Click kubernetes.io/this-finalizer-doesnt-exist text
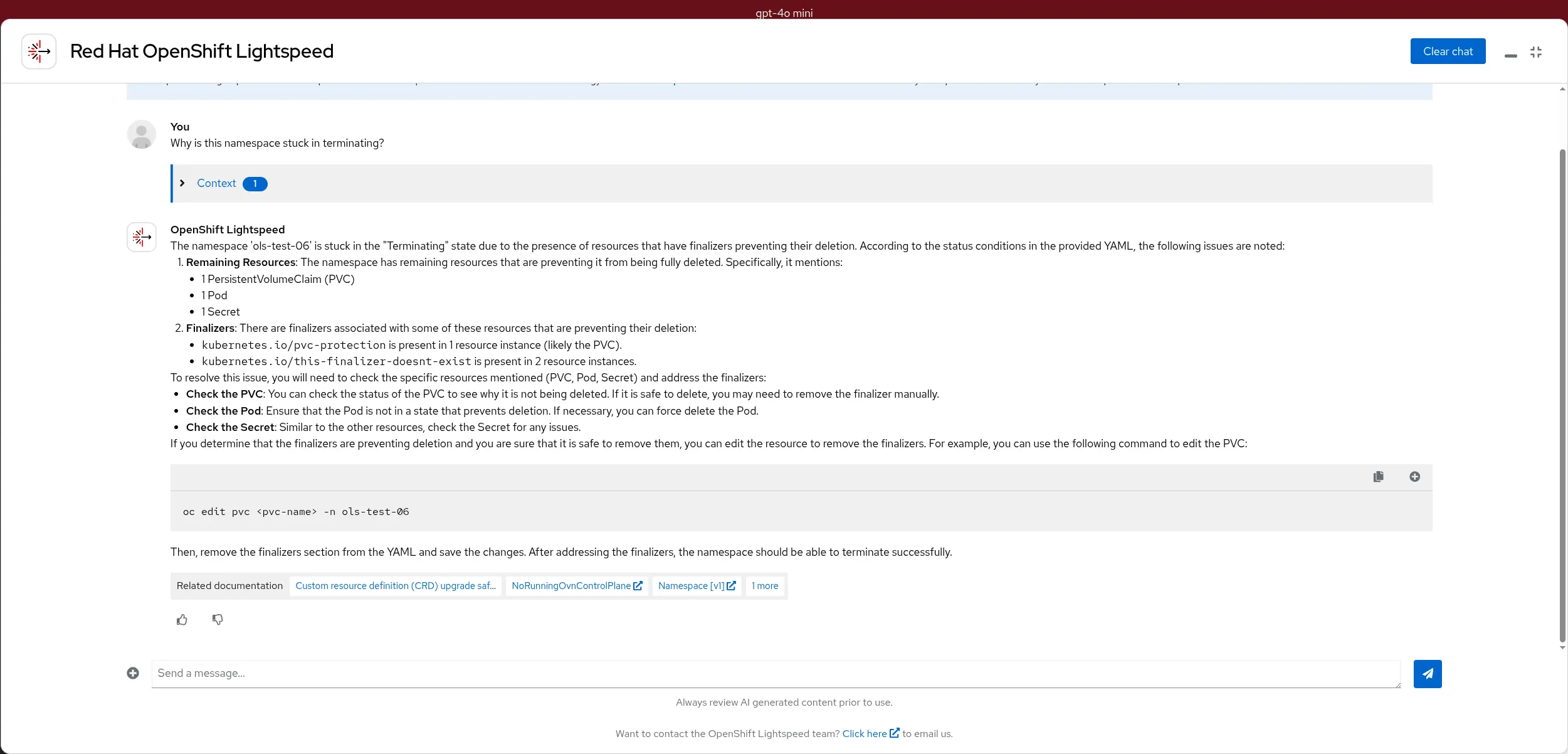1568x754 pixels. (336, 361)
